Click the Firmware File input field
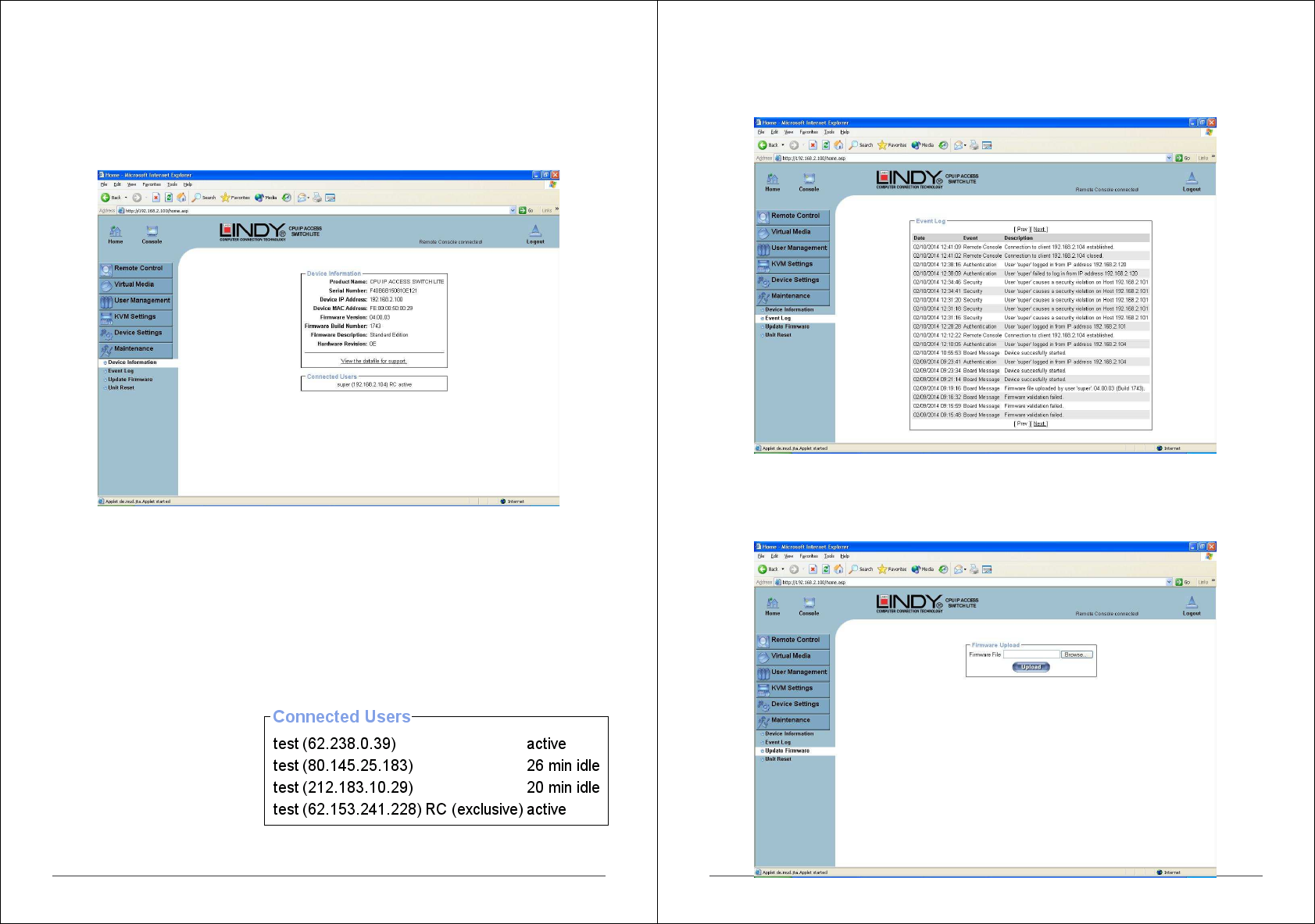The height and width of the screenshot is (924, 1315). tap(1031, 655)
